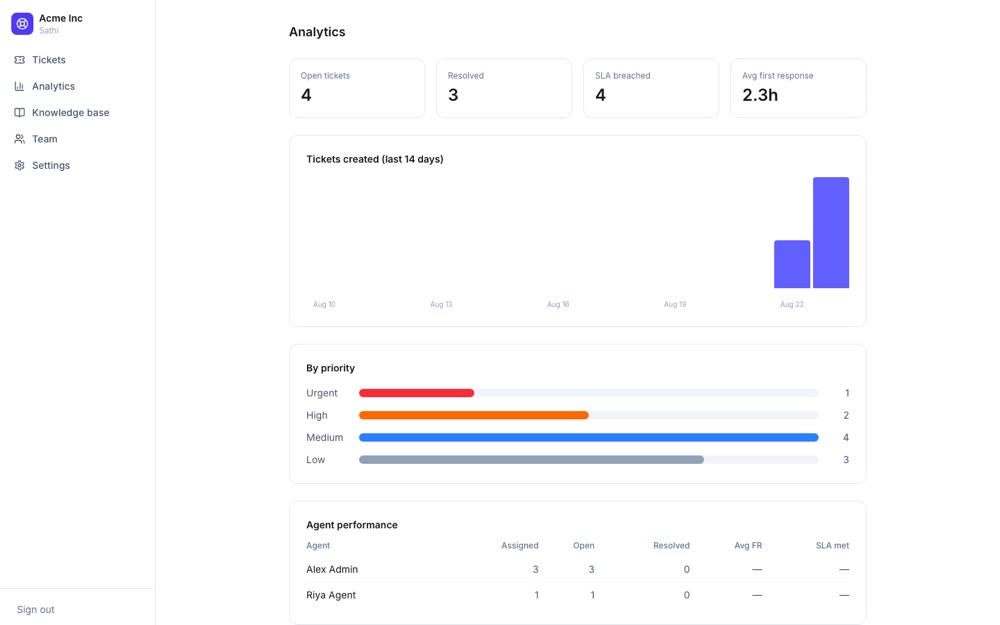Click the Aug 22 axis label
Image resolution: width=1000 pixels, height=625 pixels.
(792, 305)
